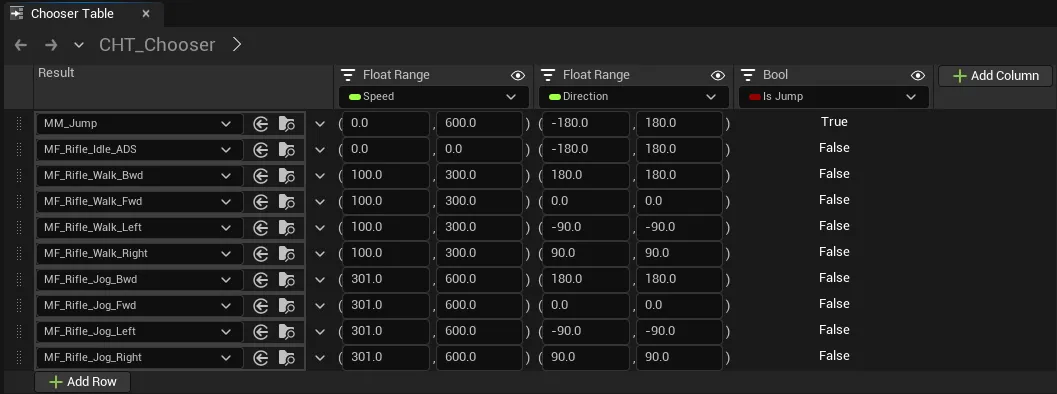Use selected asset for MF_Rifle_Walk_Fwd row
Screen dimensions: 1057x394
pyautogui.click(x=261, y=202)
